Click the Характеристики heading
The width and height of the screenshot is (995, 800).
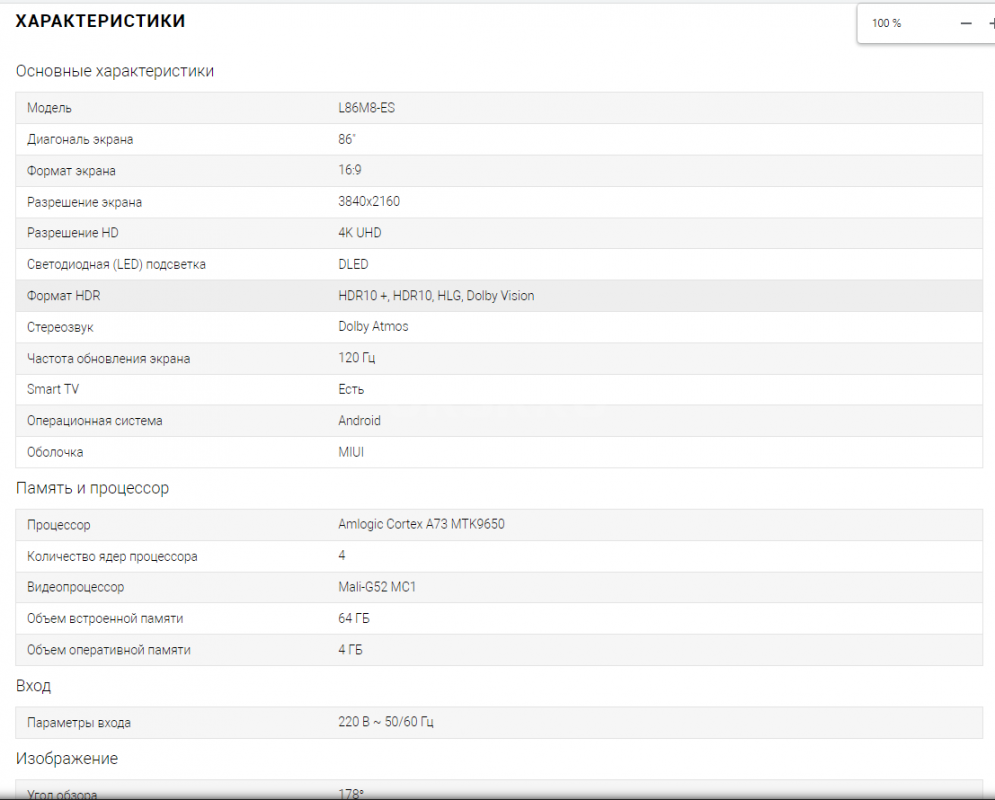(x=100, y=21)
